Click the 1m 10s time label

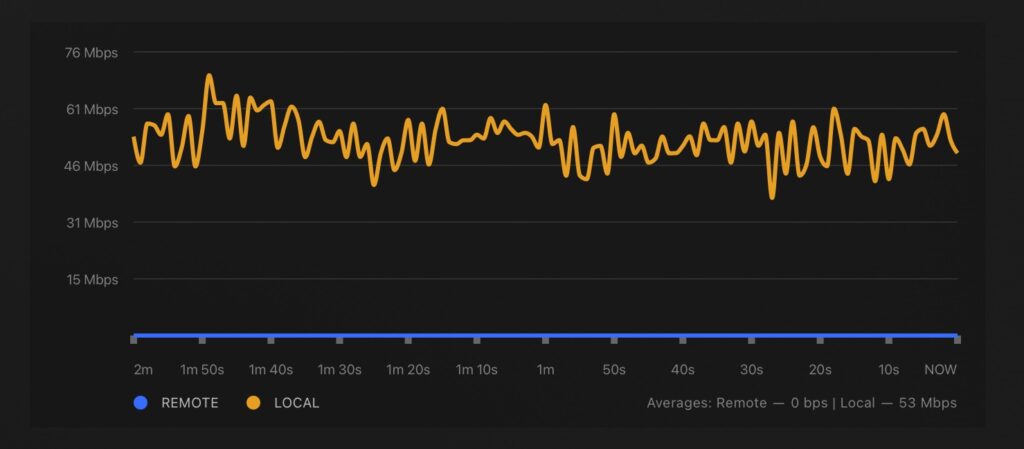[477, 369]
